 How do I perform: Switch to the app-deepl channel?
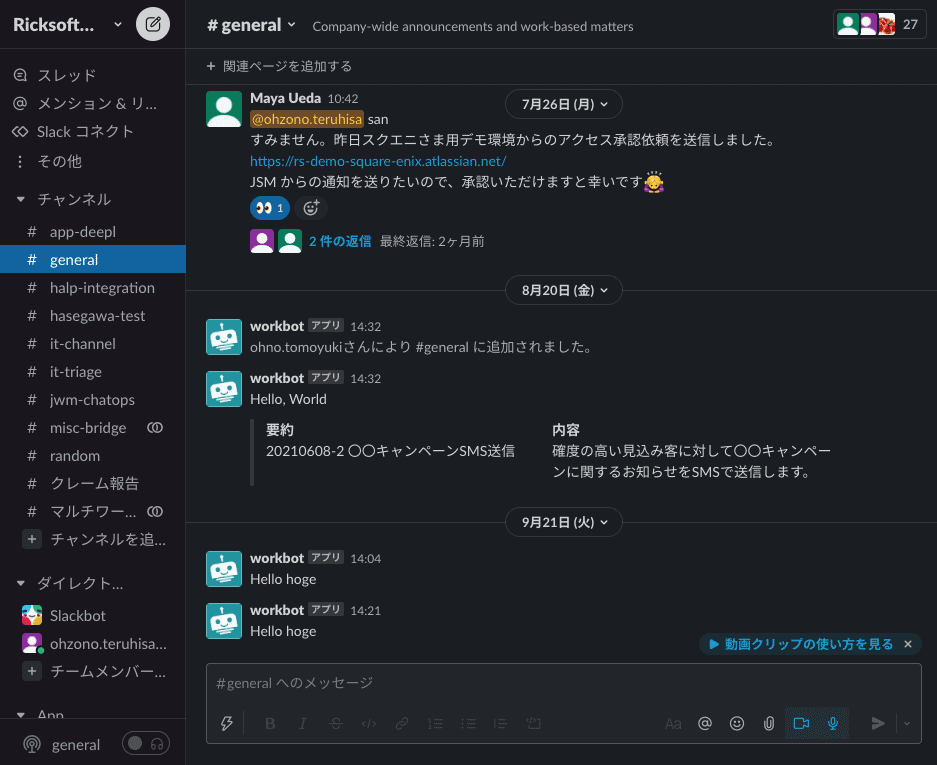click(x=93, y=231)
